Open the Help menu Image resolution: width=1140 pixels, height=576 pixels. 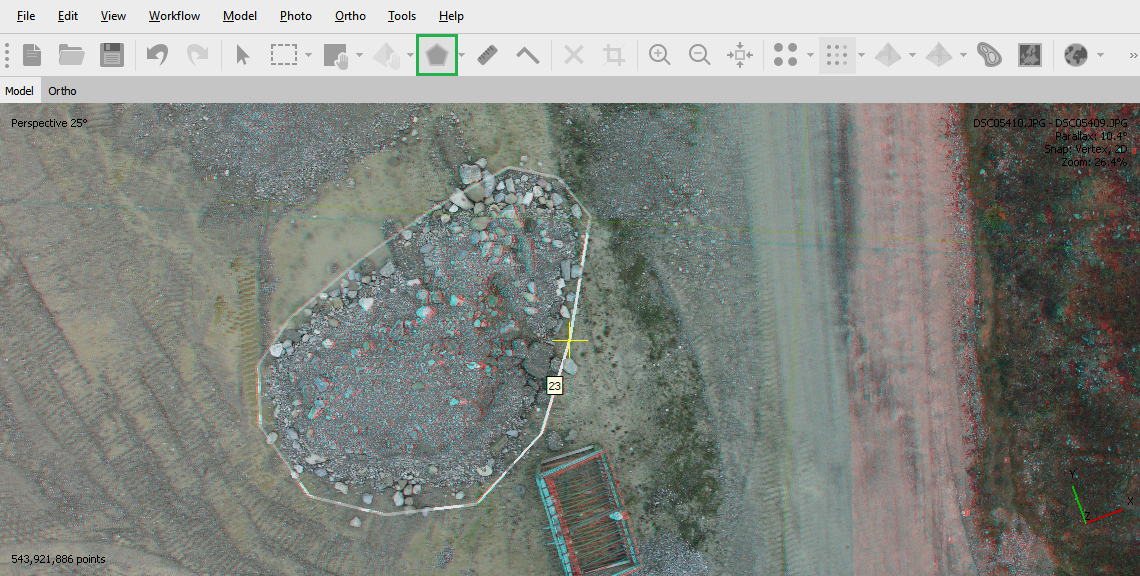click(x=451, y=16)
